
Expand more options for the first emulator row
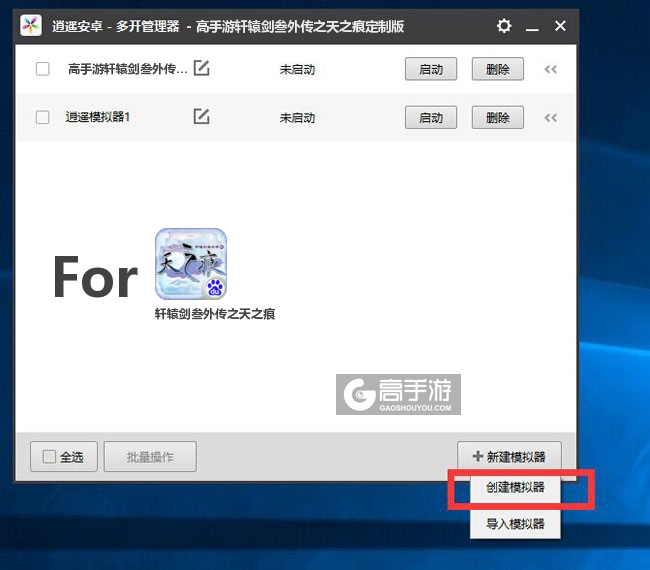coord(550,69)
